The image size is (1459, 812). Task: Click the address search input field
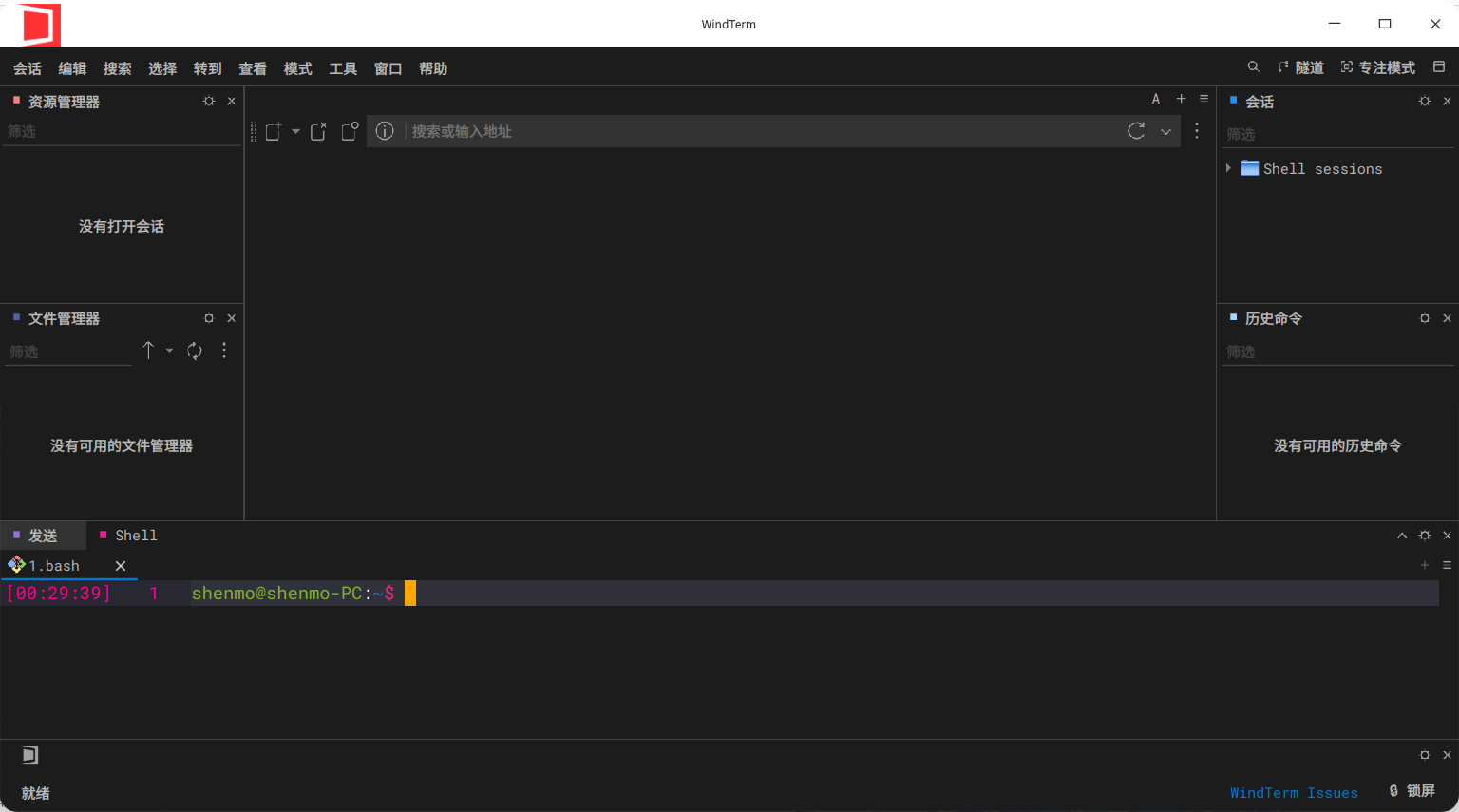(760, 131)
